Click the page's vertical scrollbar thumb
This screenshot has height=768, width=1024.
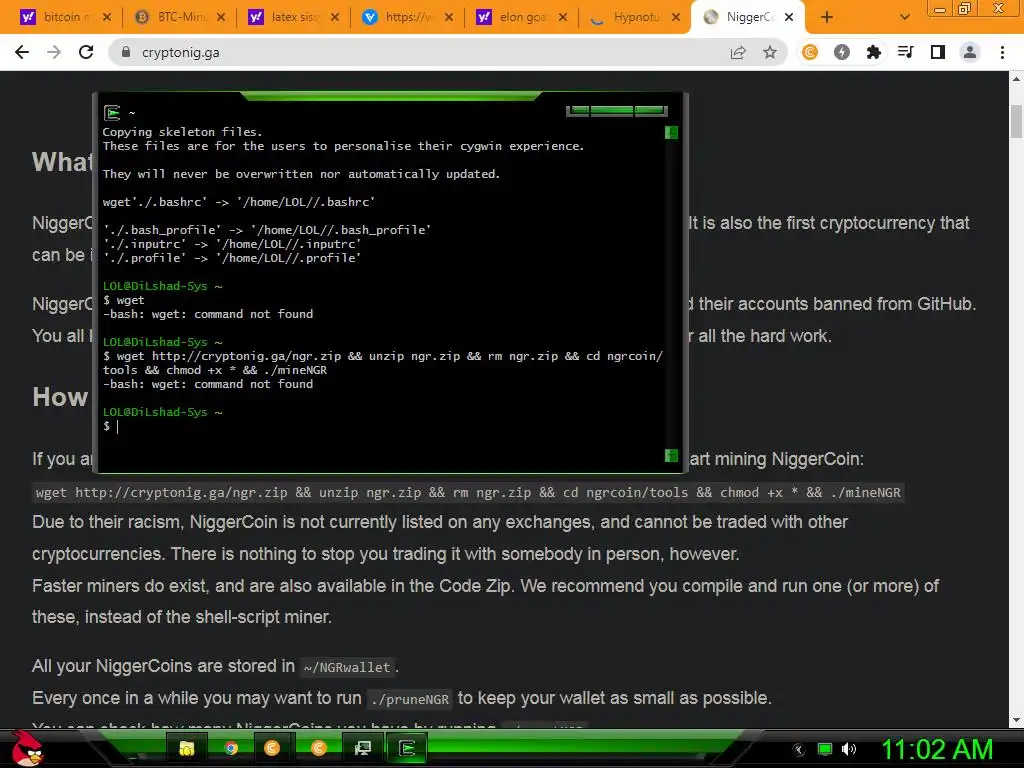pyautogui.click(x=1016, y=121)
